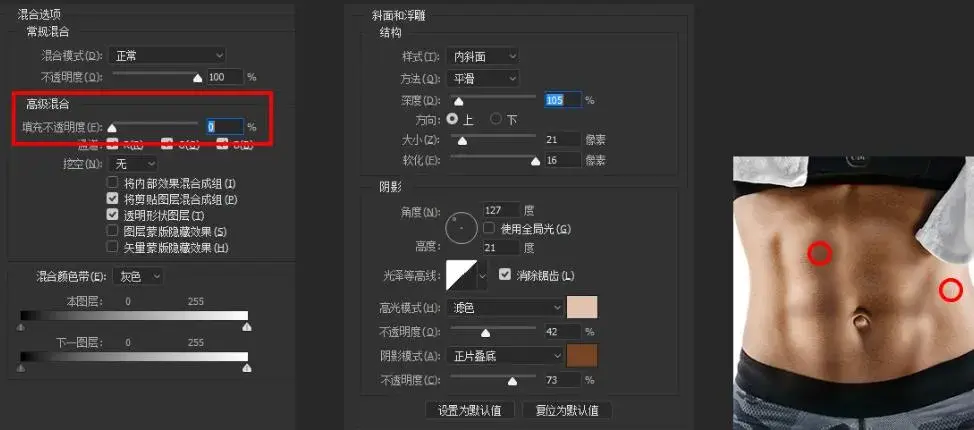The width and height of the screenshot is (974, 430).
Task: Click the highlight 不透明度 field showing 42
Action: coord(563,332)
